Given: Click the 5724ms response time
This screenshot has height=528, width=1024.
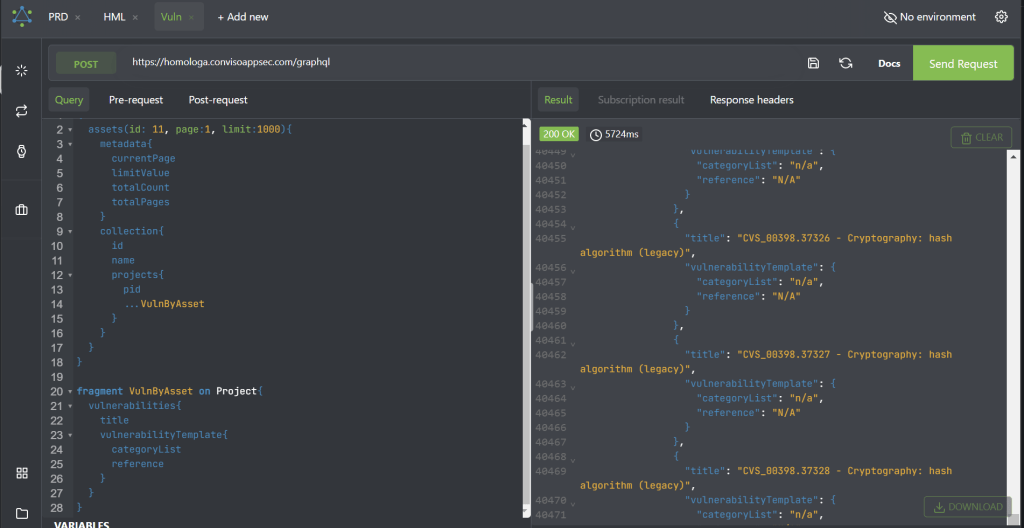Looking at the screenshot, I should click(x=622, y=135).
